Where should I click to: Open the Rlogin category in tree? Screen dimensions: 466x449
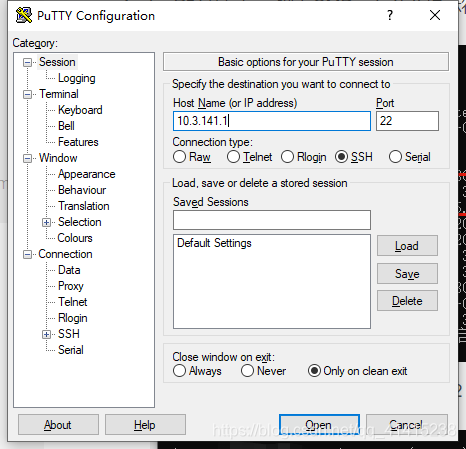[72, 318]
